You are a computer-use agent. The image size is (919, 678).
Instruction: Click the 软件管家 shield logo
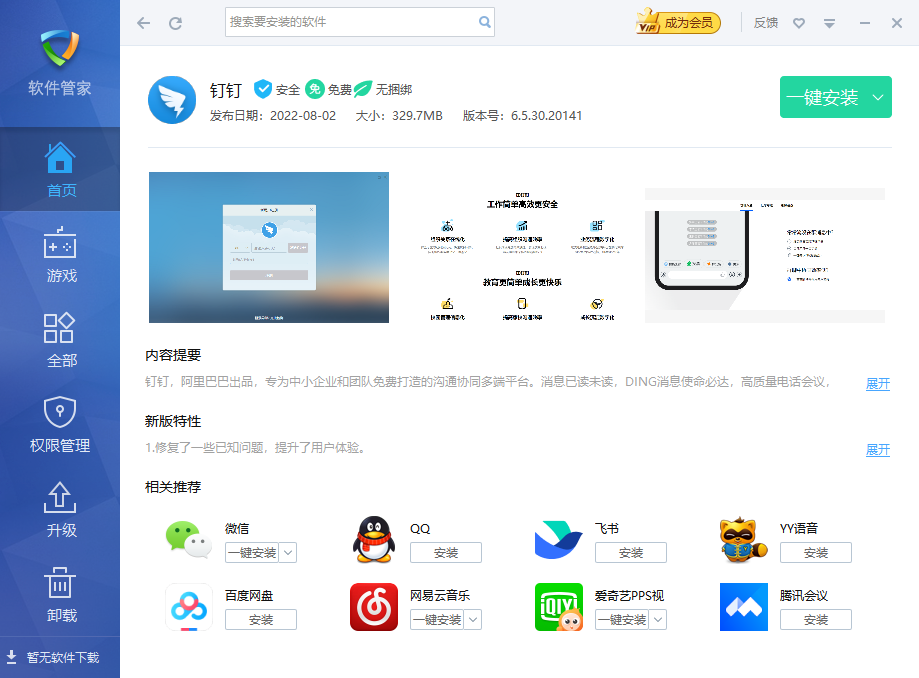point(60,48)
